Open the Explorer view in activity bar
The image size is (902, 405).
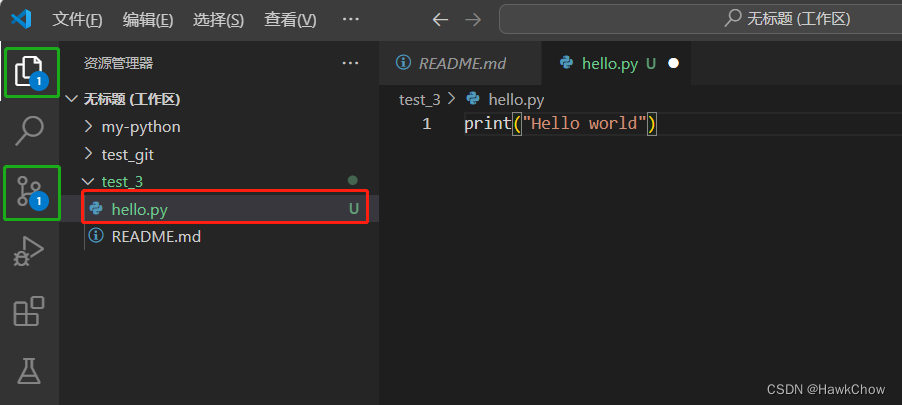point(31,72)
